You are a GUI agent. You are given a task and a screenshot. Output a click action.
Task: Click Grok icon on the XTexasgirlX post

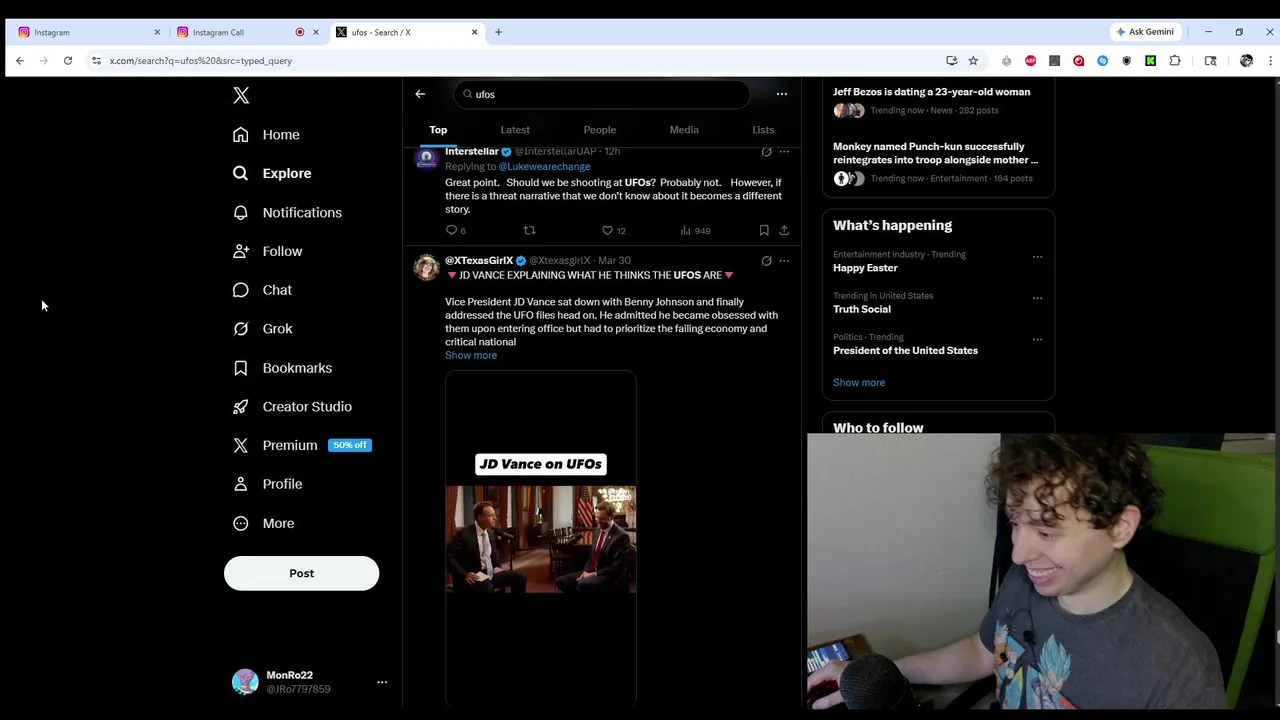(x=766, y=261)
